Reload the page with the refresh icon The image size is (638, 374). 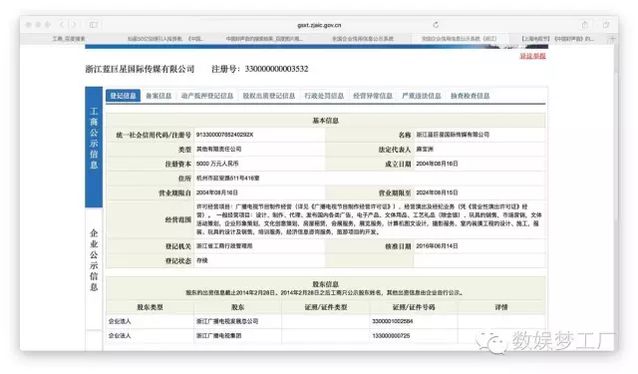436,25
